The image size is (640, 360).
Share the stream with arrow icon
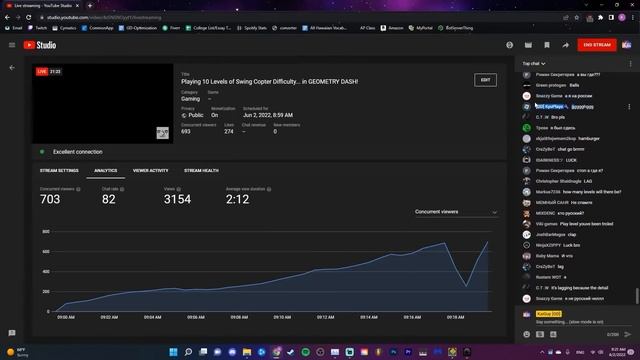coord(565,45)
